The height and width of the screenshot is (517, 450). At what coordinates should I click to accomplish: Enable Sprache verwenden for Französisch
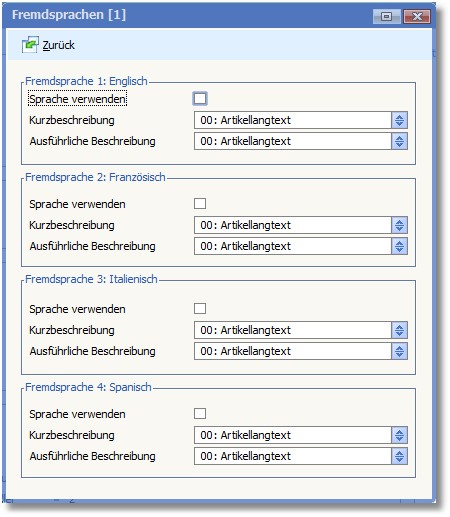coord(200,204)
